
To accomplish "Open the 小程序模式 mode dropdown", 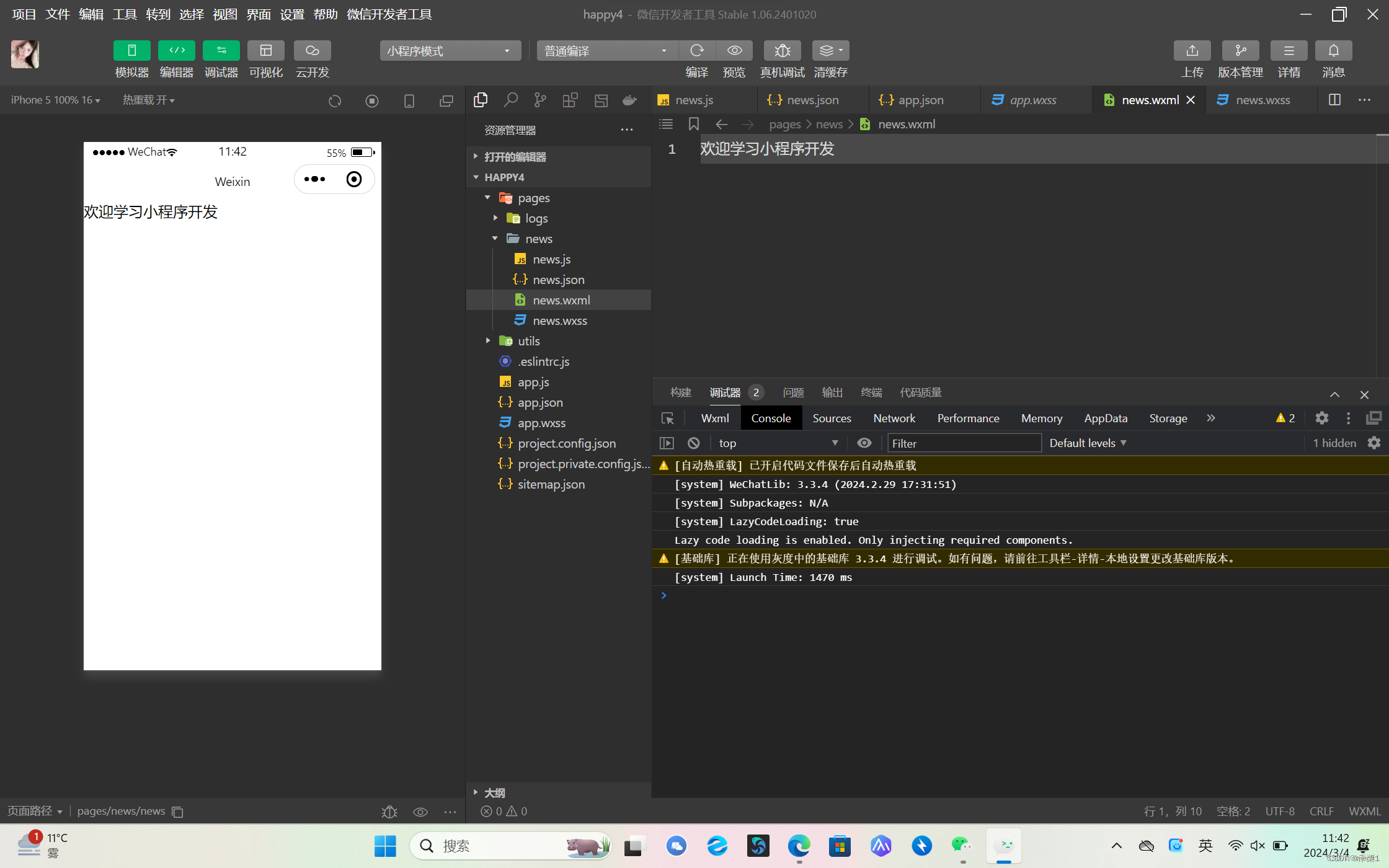I will click(450, 51).
